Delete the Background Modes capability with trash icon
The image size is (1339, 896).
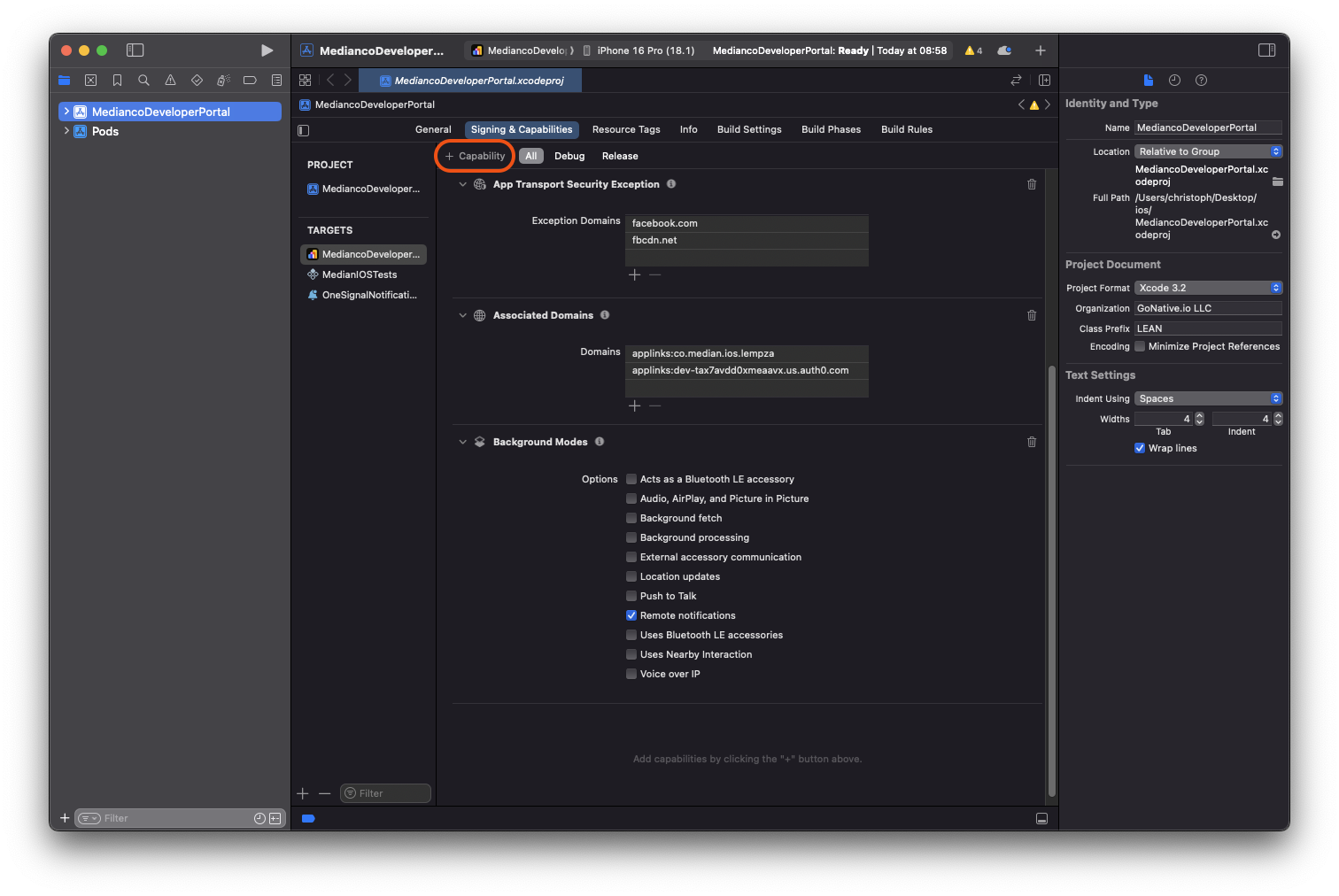point(1032,442)
